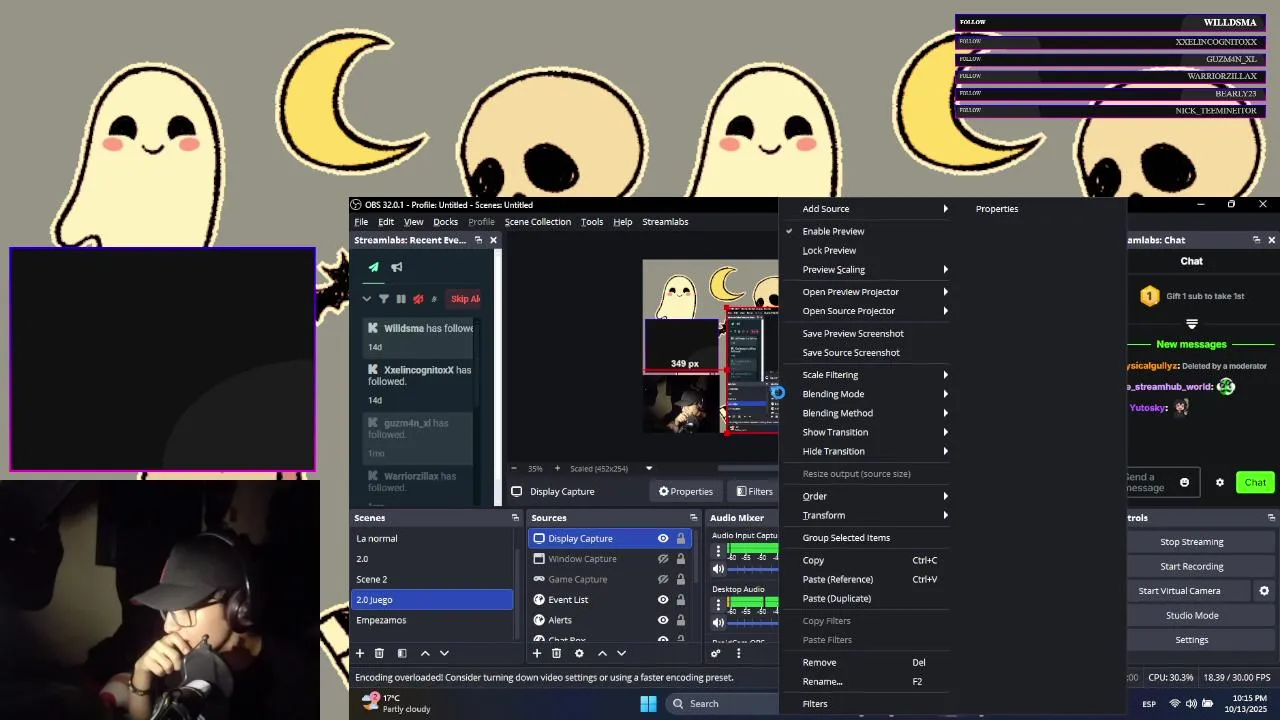The height and width of the screenshot is (720, 1280).
Task: Hide the Event List source
Action: (663, 600)
